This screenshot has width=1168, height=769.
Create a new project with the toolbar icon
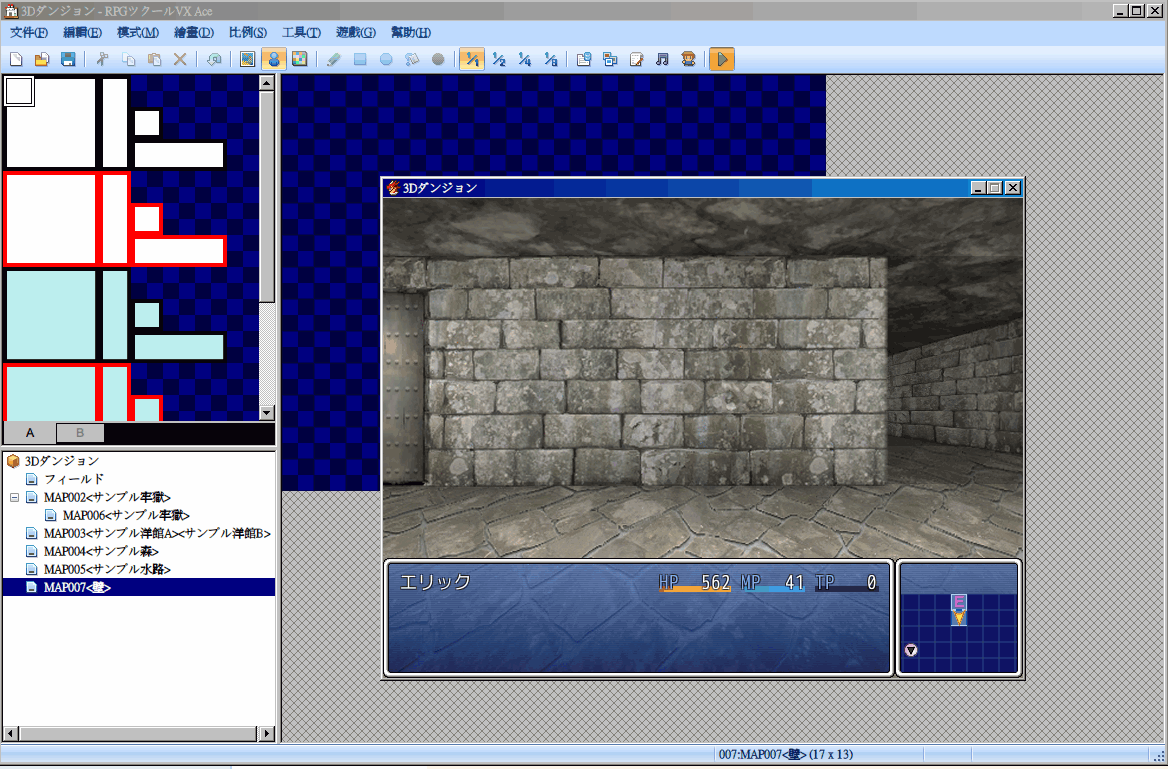(16, 60)
